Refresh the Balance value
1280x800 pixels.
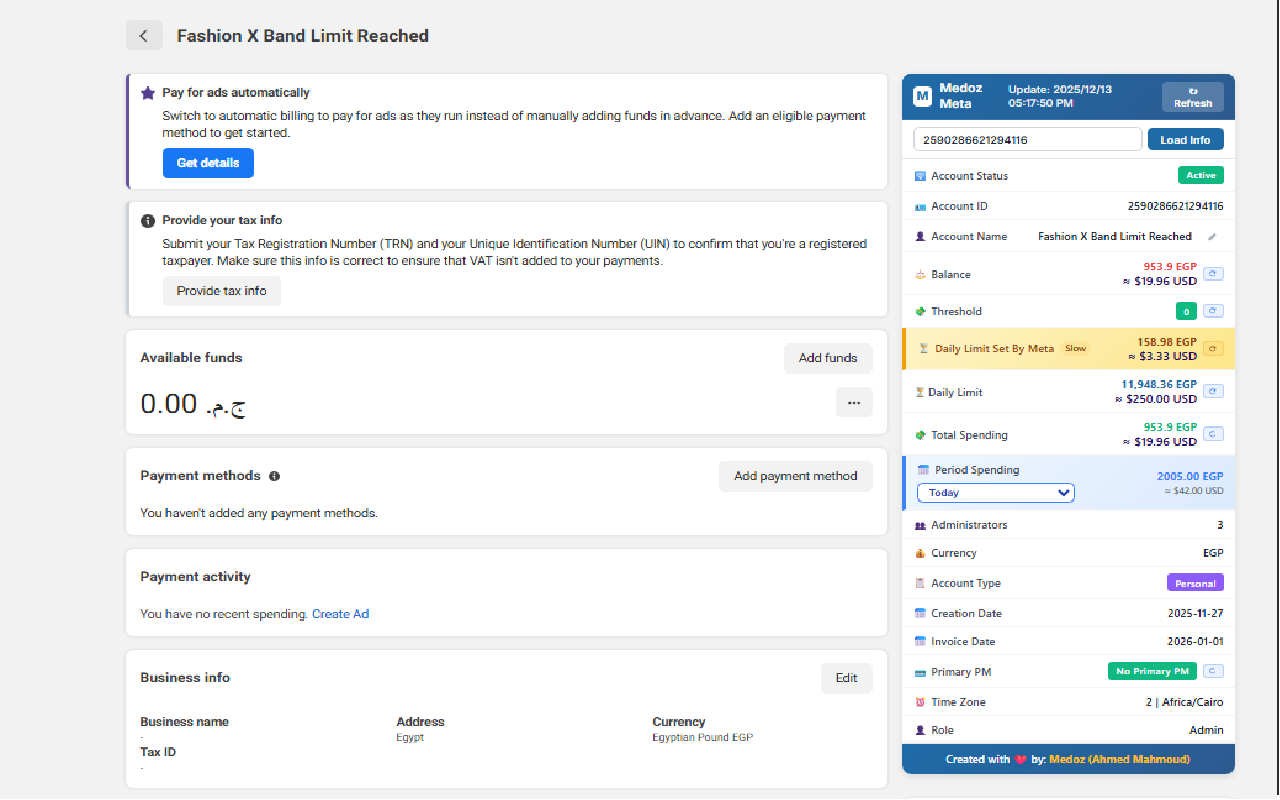point(1212,274)
